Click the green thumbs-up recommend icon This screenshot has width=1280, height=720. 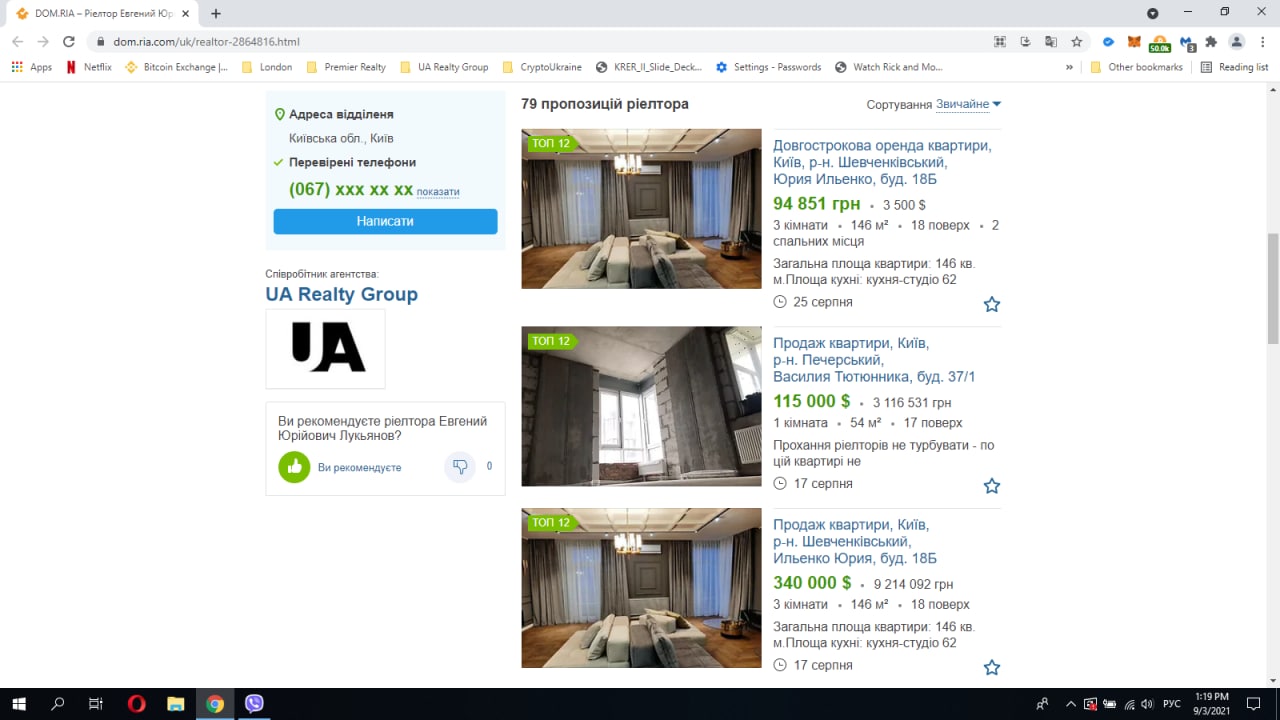(x=294, y=467)
